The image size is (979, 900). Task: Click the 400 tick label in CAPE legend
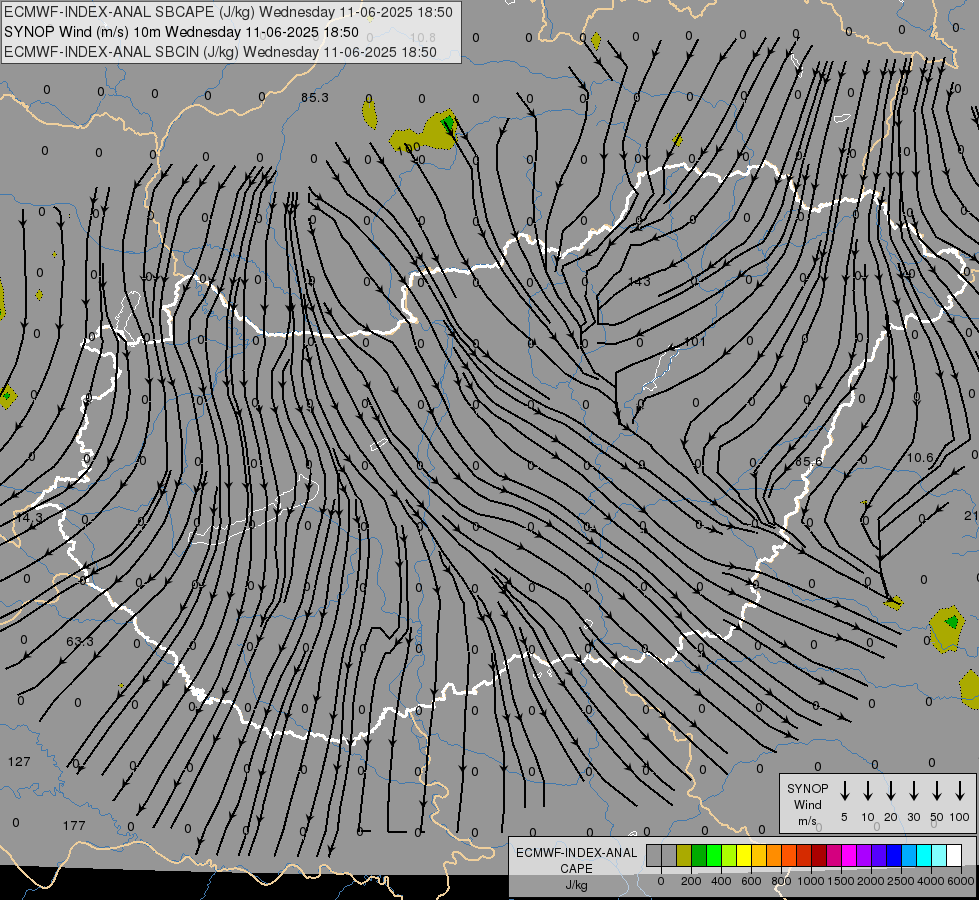[721, 881]
